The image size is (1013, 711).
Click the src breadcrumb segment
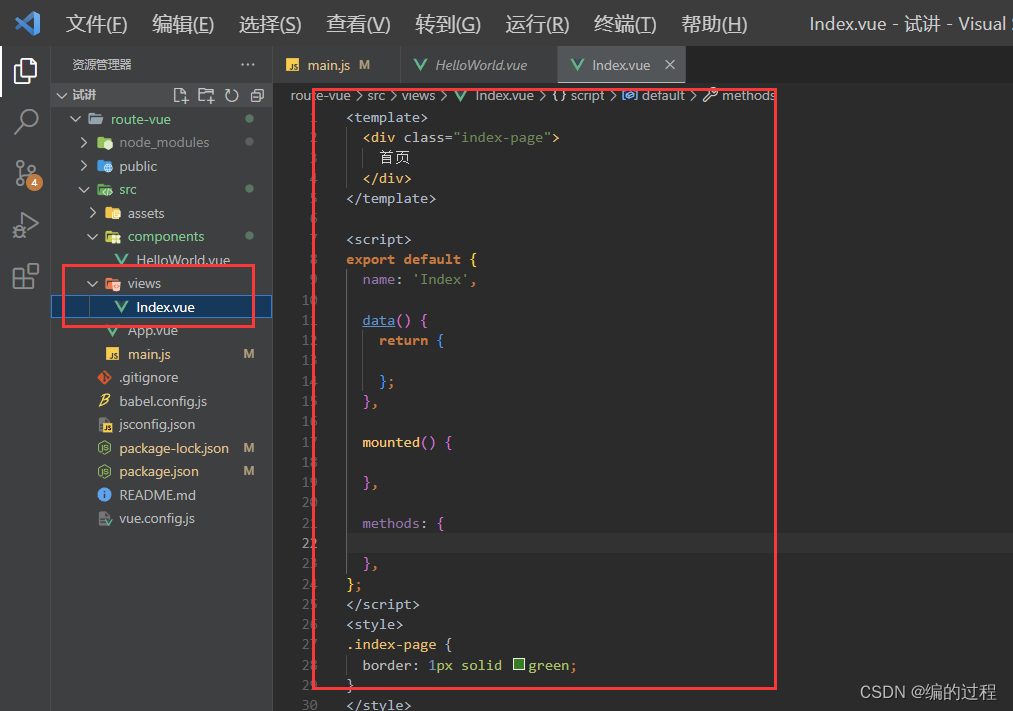click(376, 96)
